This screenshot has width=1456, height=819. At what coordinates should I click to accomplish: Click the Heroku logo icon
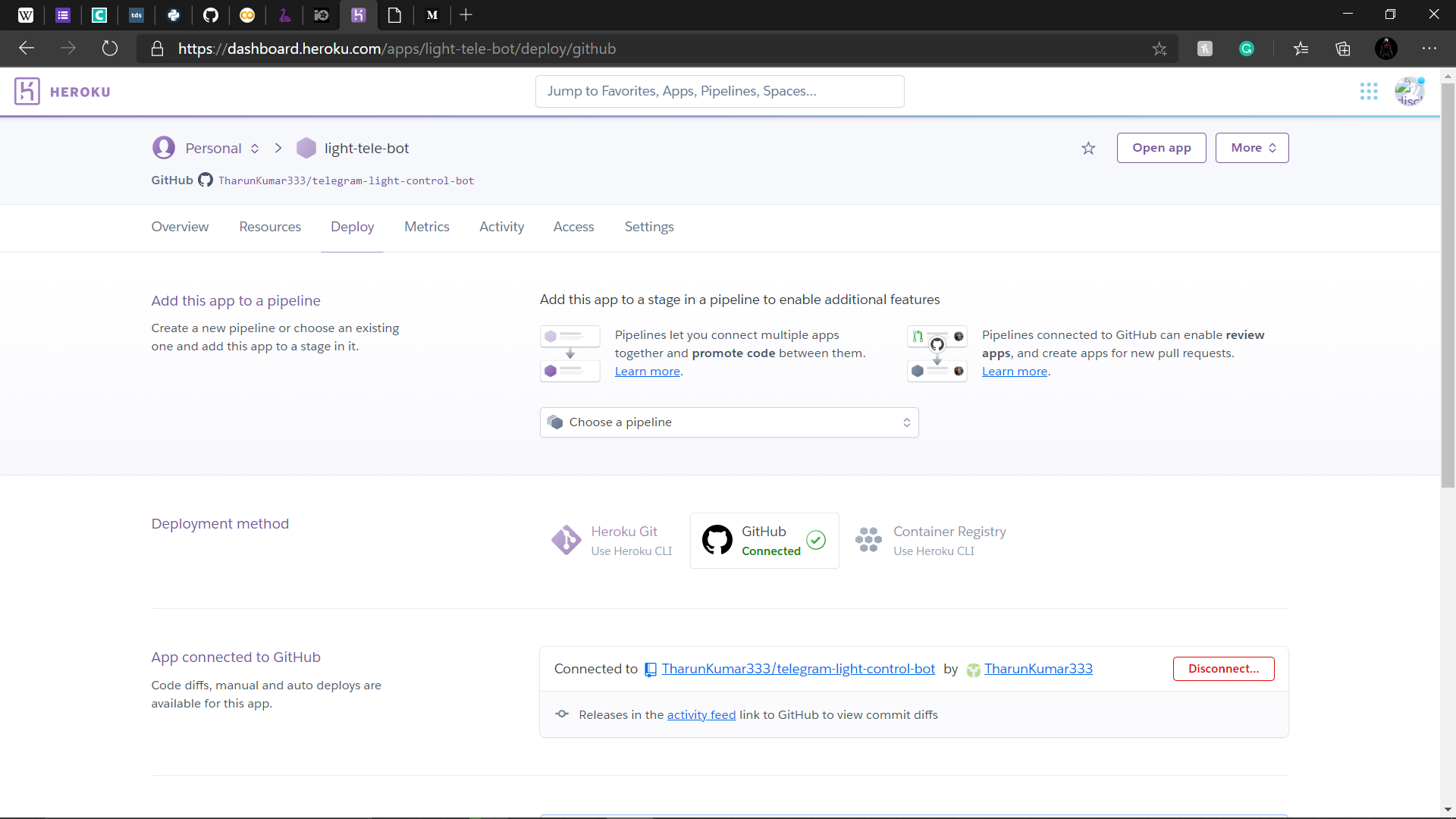coord(27,92)
